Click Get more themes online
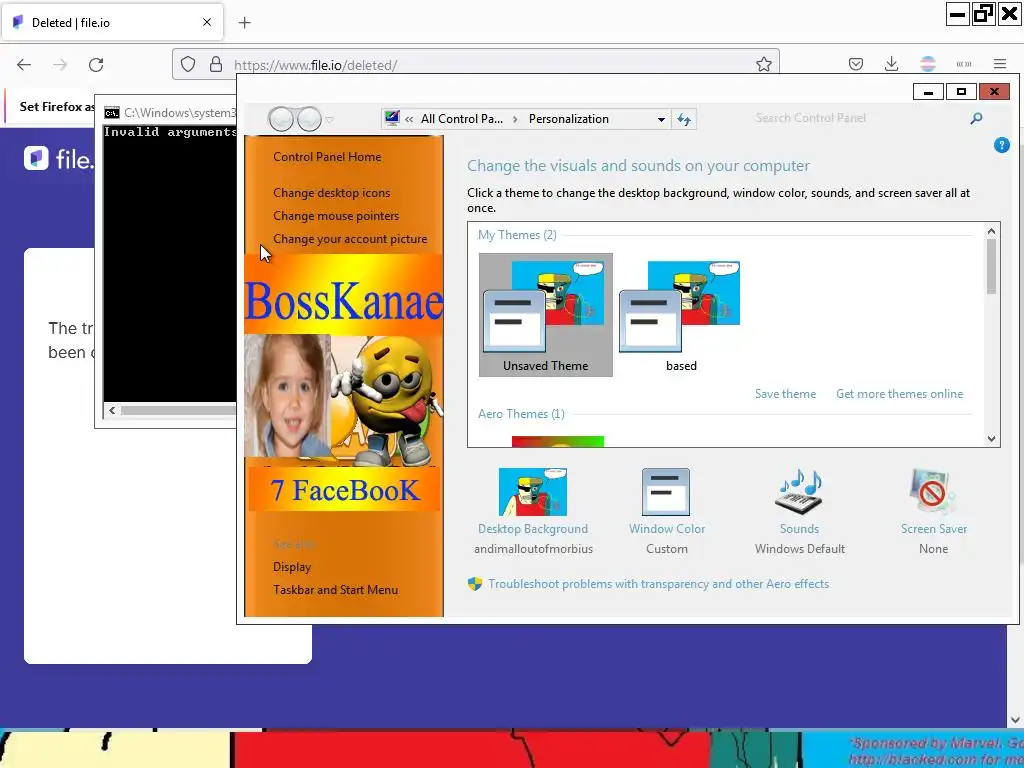 pos(899,394)
